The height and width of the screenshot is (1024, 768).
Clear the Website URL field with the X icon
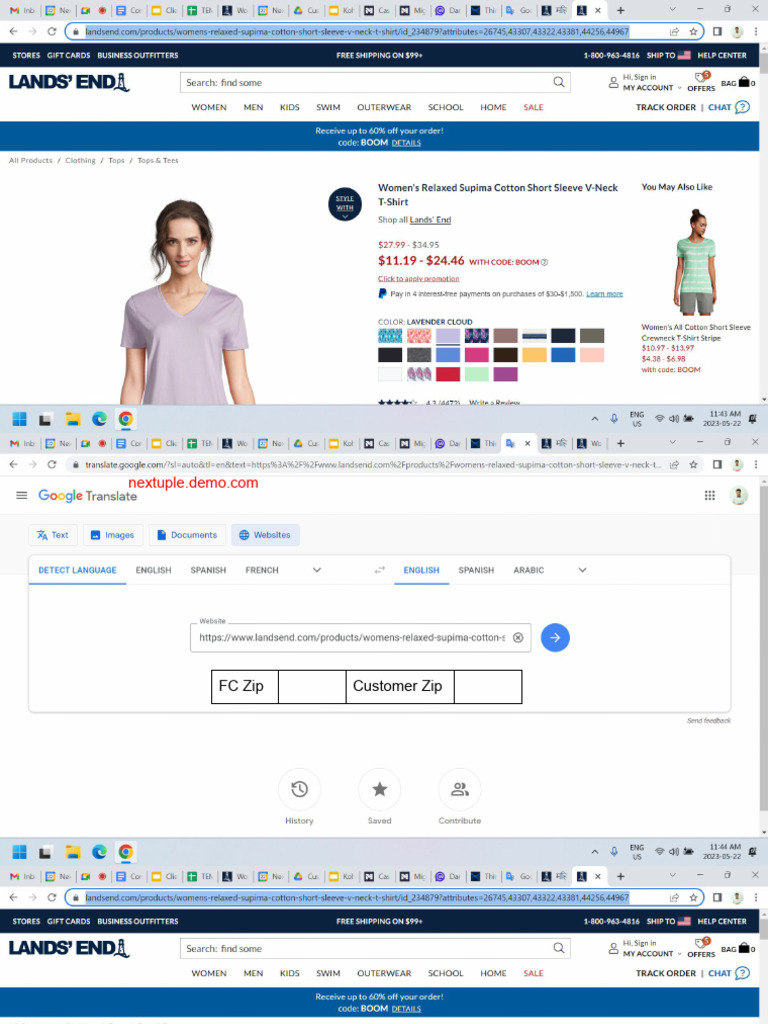coord(518,637)
